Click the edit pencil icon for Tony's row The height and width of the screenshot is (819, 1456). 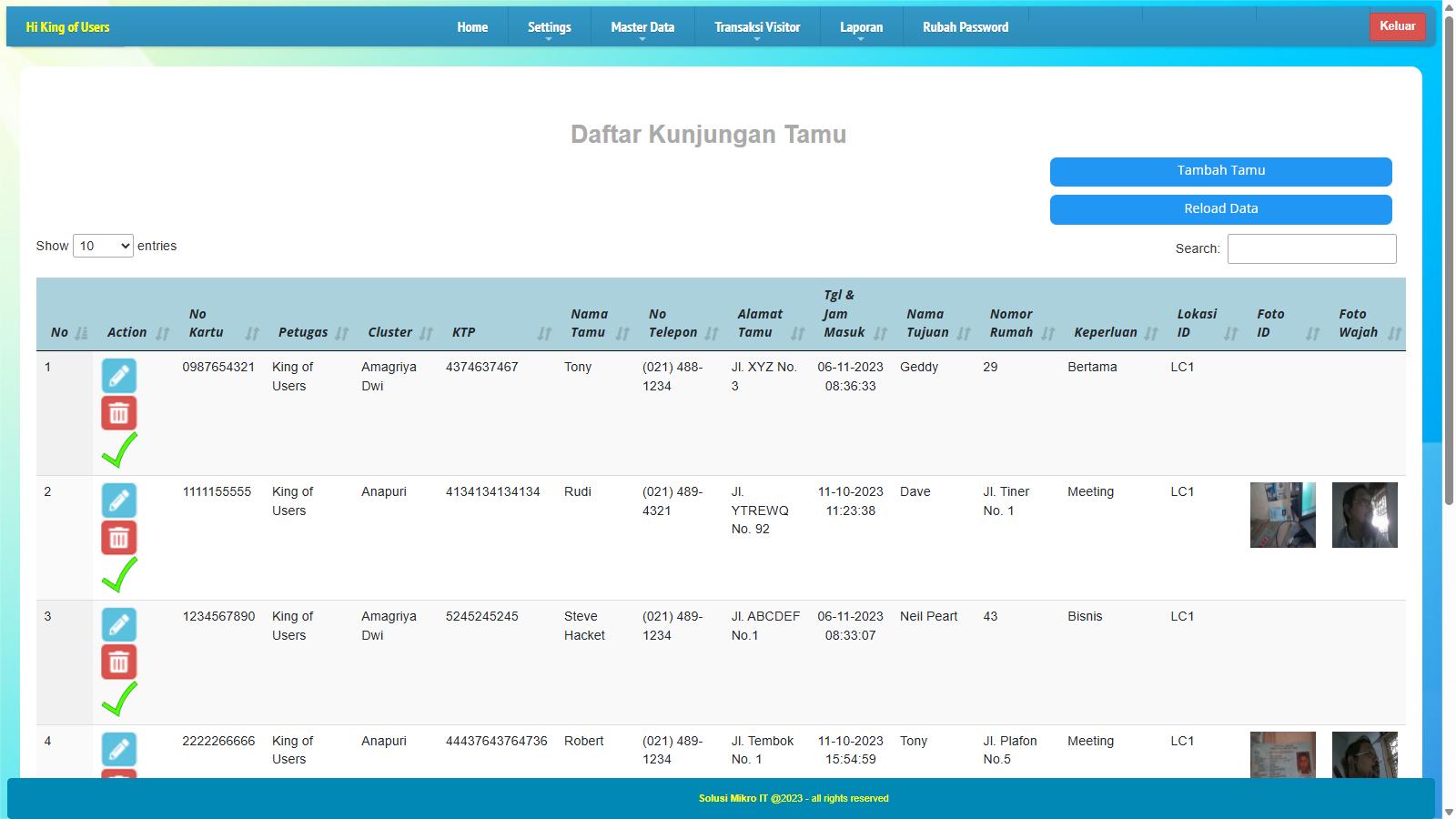(x=118, y=376)
